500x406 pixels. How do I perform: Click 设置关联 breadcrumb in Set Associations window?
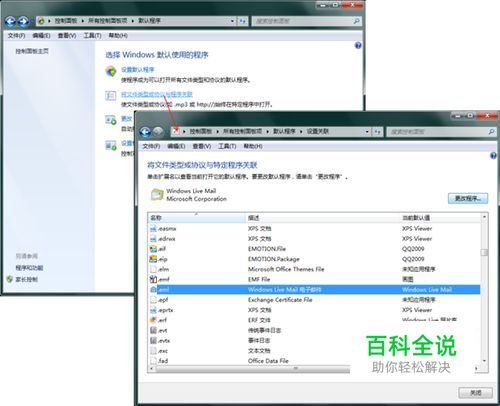[x=318, y=132]
